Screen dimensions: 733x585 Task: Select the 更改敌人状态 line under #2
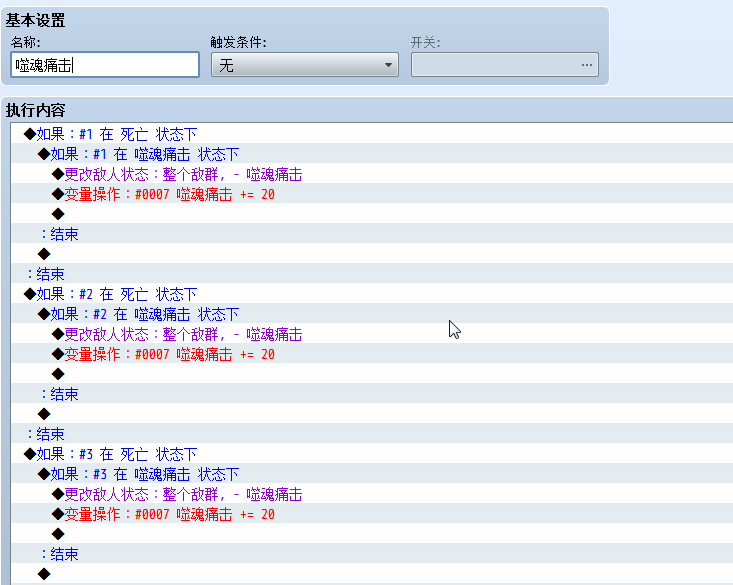tap(372, 334)
